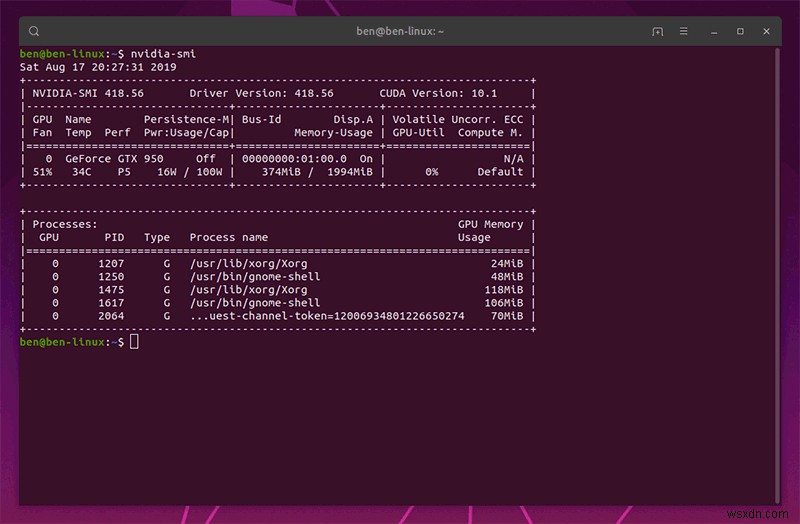Image resolution: width=800 pixels, height=524 pixels.
Task: Maximize the terminal window
Action: point(740,32)
